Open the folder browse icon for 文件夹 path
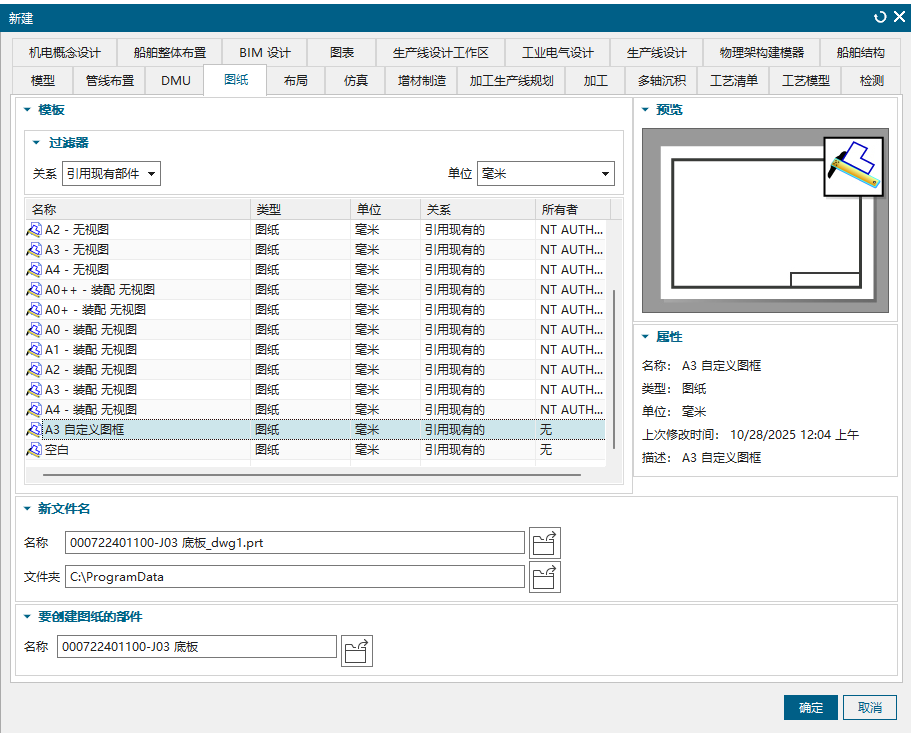This screenshot has width=911, height=733. pyautogui.click(x=544, y=576)
